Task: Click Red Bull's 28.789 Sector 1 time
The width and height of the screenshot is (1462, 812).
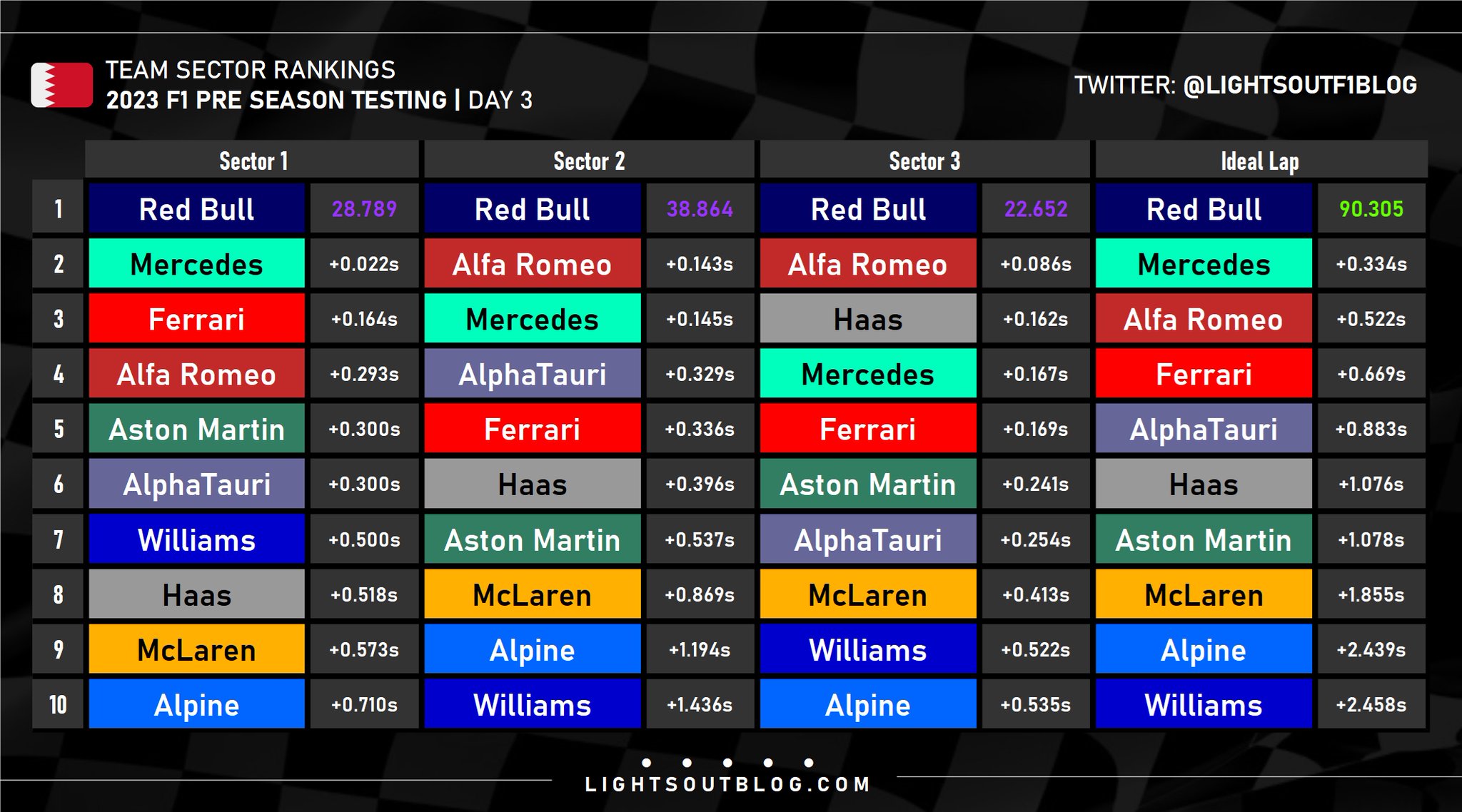Action: 364,209
